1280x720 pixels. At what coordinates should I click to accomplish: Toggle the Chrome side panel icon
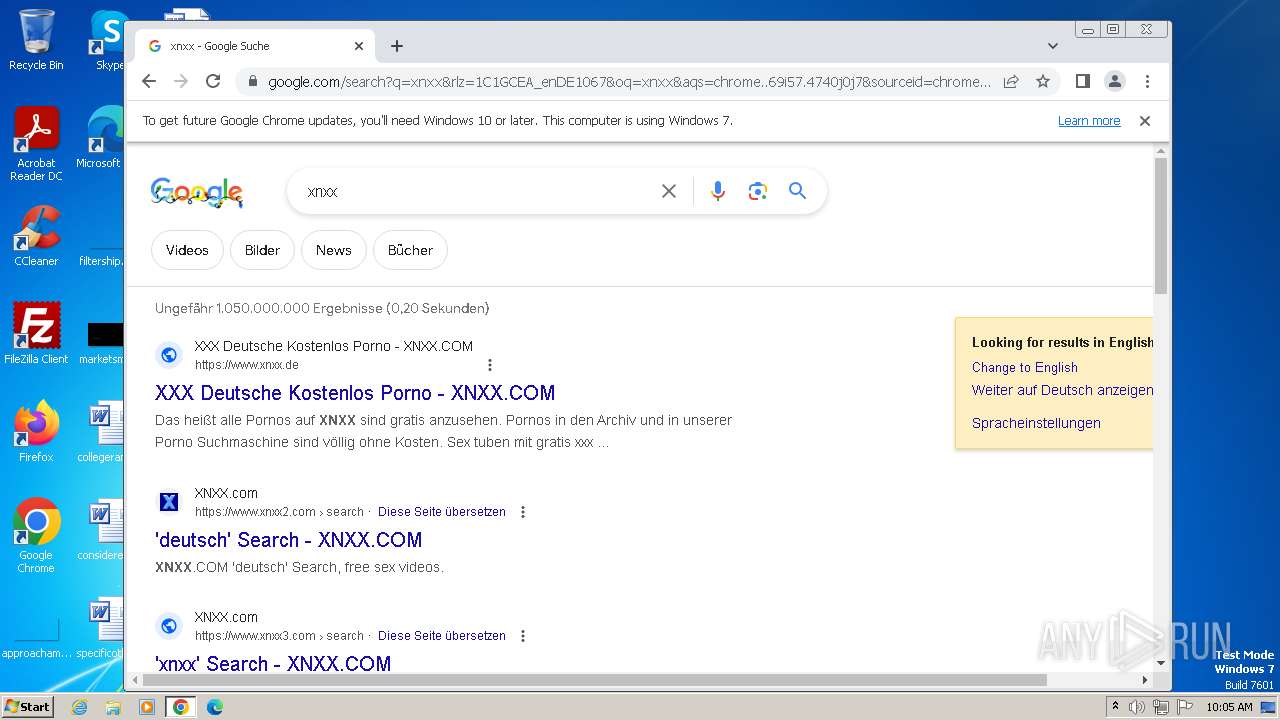pos(1082,81)
